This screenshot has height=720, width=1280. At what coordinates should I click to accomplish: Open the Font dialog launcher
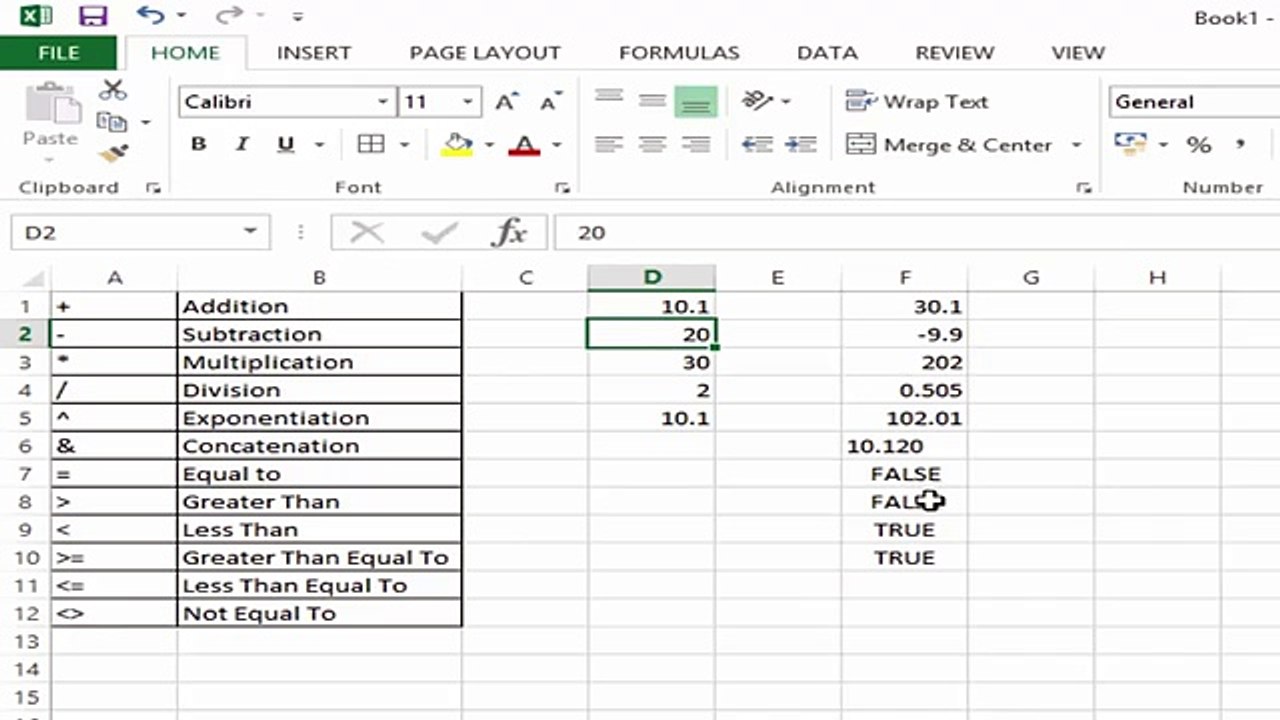pyautogui.click(x=562, y=188)
